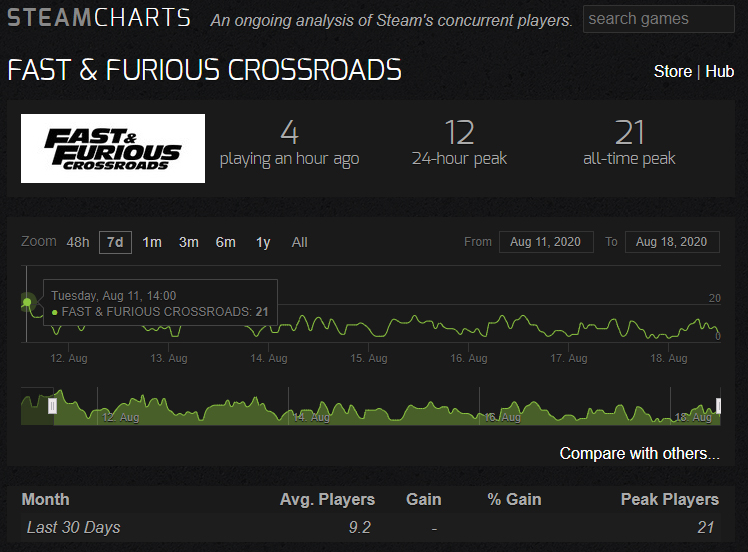The width and height of the screenshot is (748, 552).
Task: Open Compare with others link
Action: (639, 454)
